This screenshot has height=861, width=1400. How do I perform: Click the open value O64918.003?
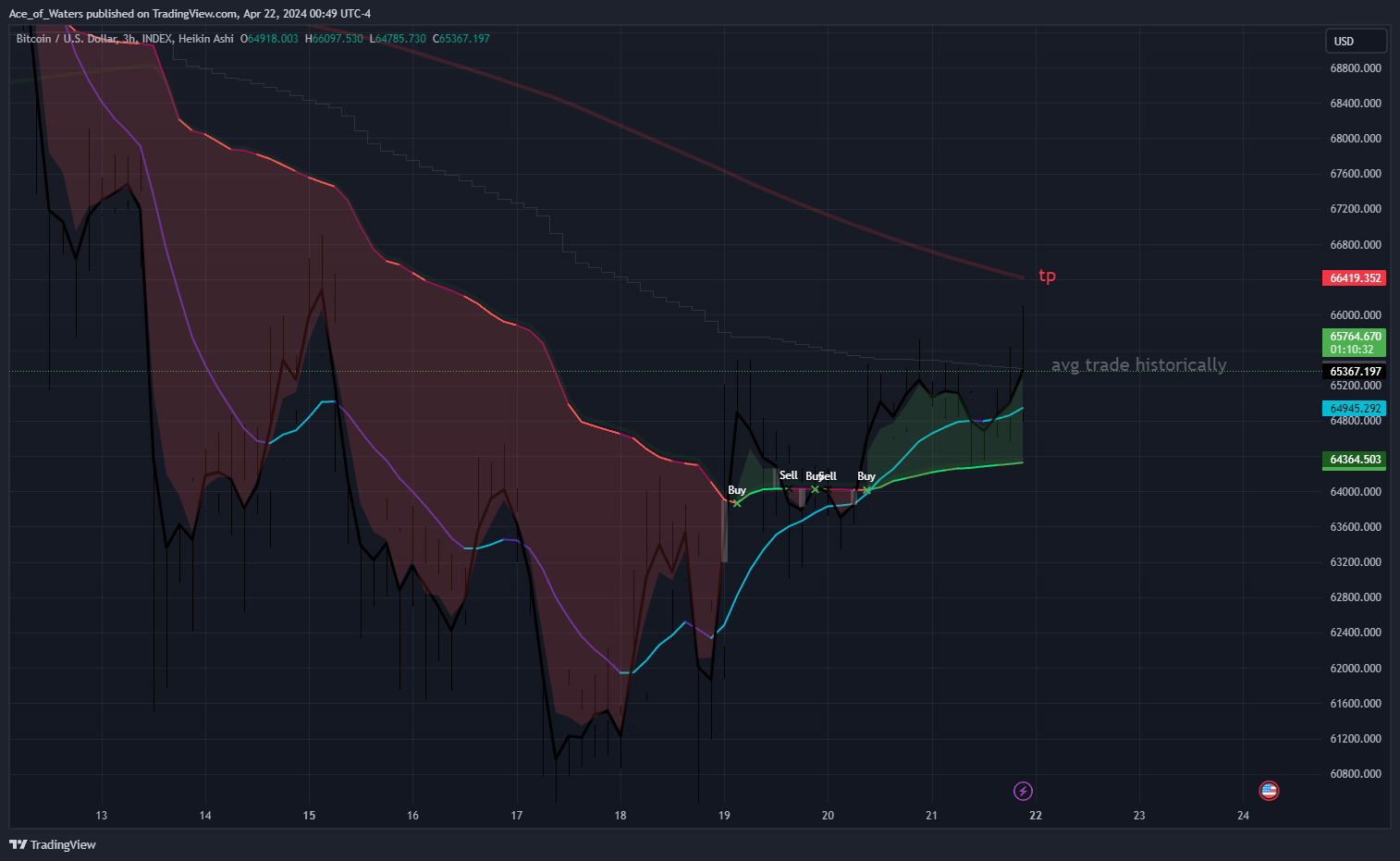pos(269,39)
